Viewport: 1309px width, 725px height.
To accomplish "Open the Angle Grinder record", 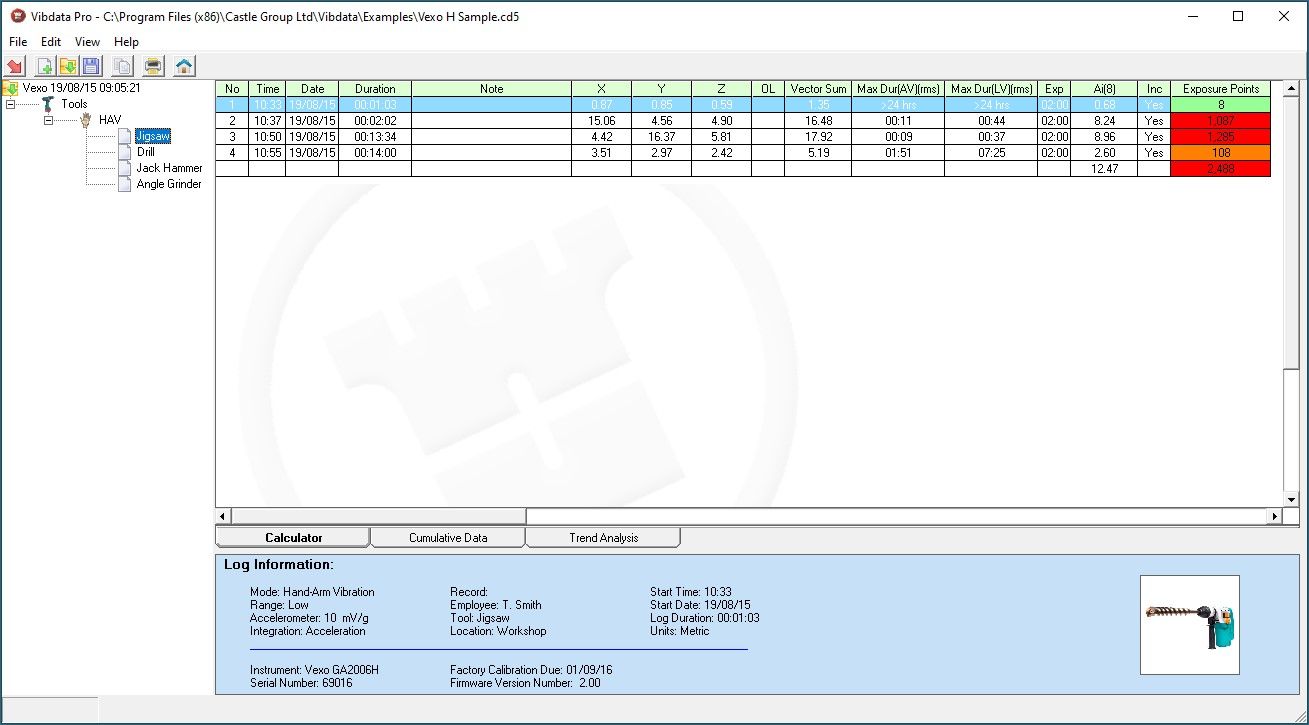I will [169, 184].
